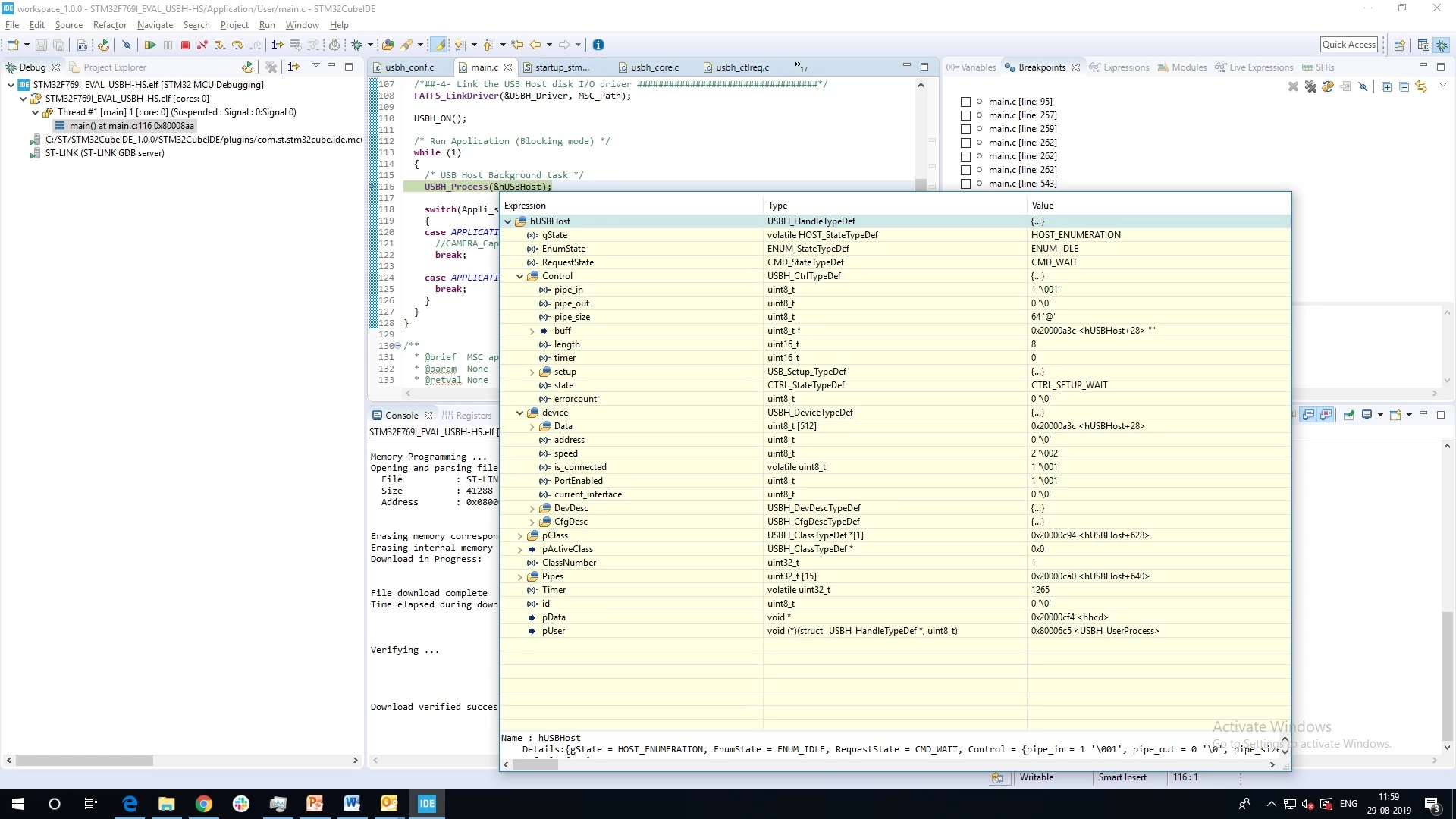Enable the breakpoint at main.c line 95
1456x819 pixels.
(x=965, y=102)
